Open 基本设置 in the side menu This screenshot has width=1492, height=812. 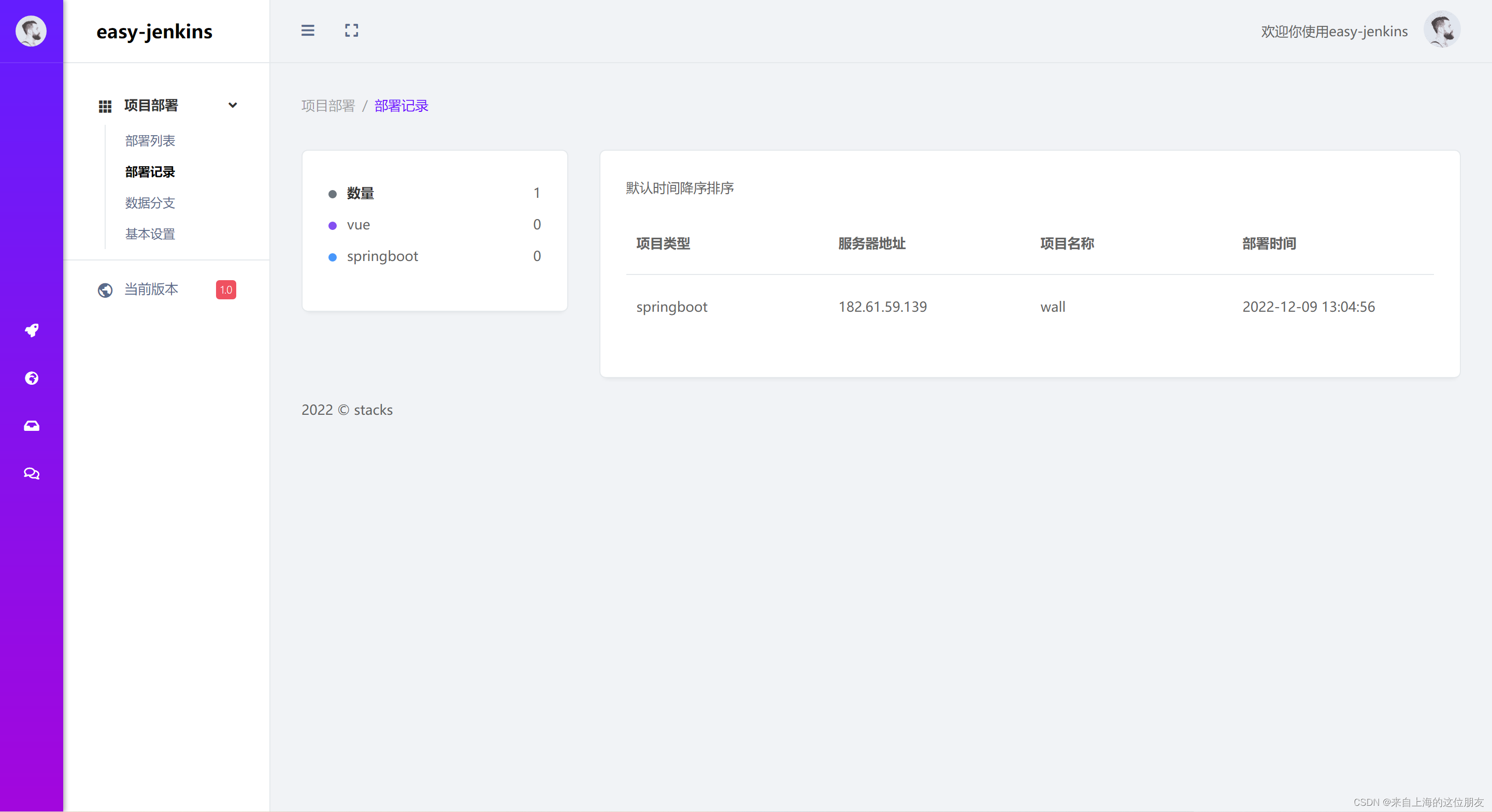pyautogui.click(x=150, y=234)
